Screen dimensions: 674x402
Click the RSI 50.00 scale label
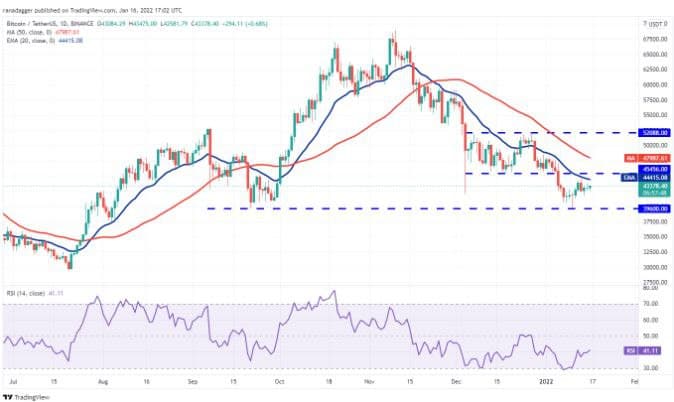pyautogui.click(x=652, y=336)
